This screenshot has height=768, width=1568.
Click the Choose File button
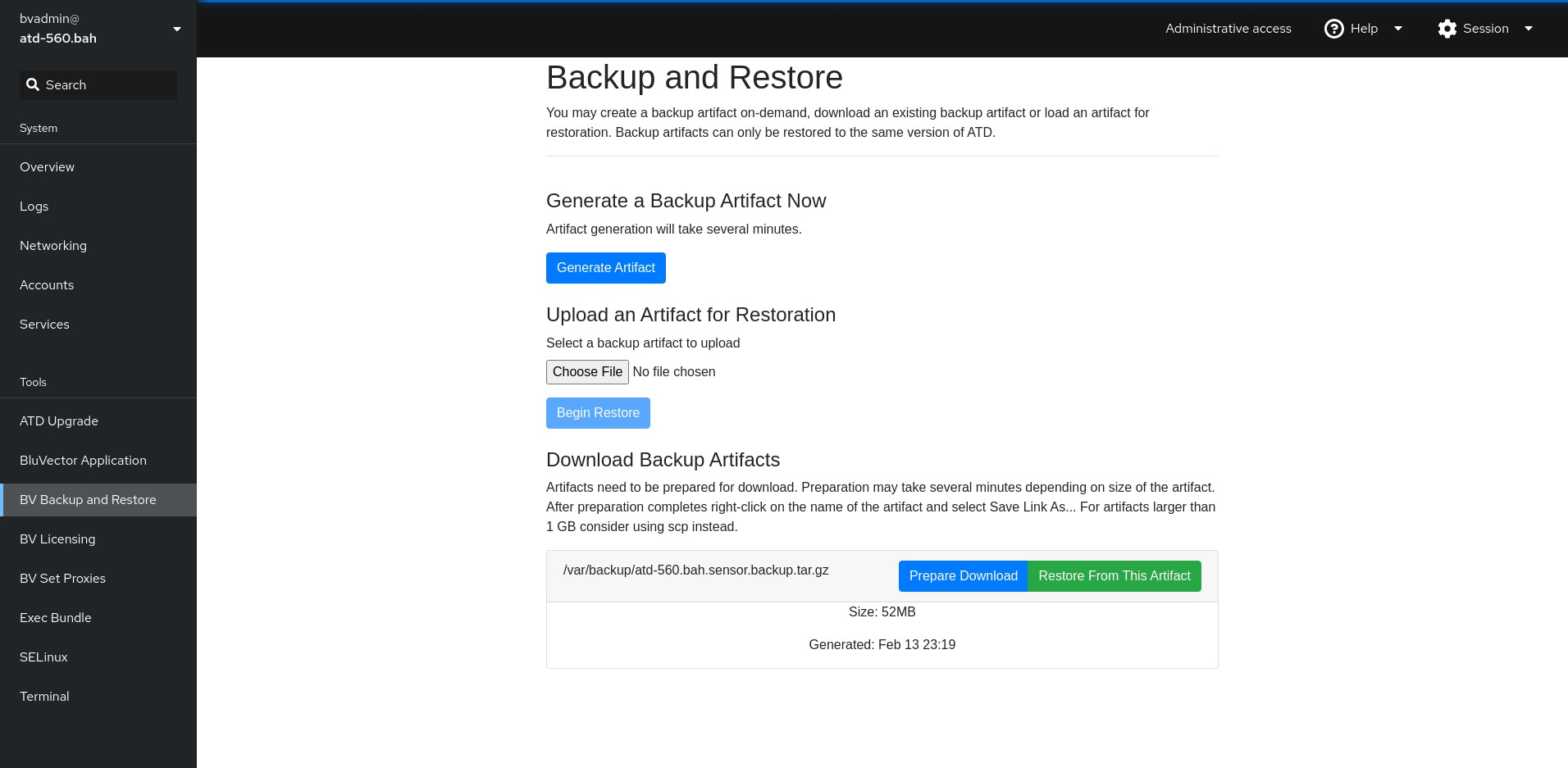[x=587, y=372]
